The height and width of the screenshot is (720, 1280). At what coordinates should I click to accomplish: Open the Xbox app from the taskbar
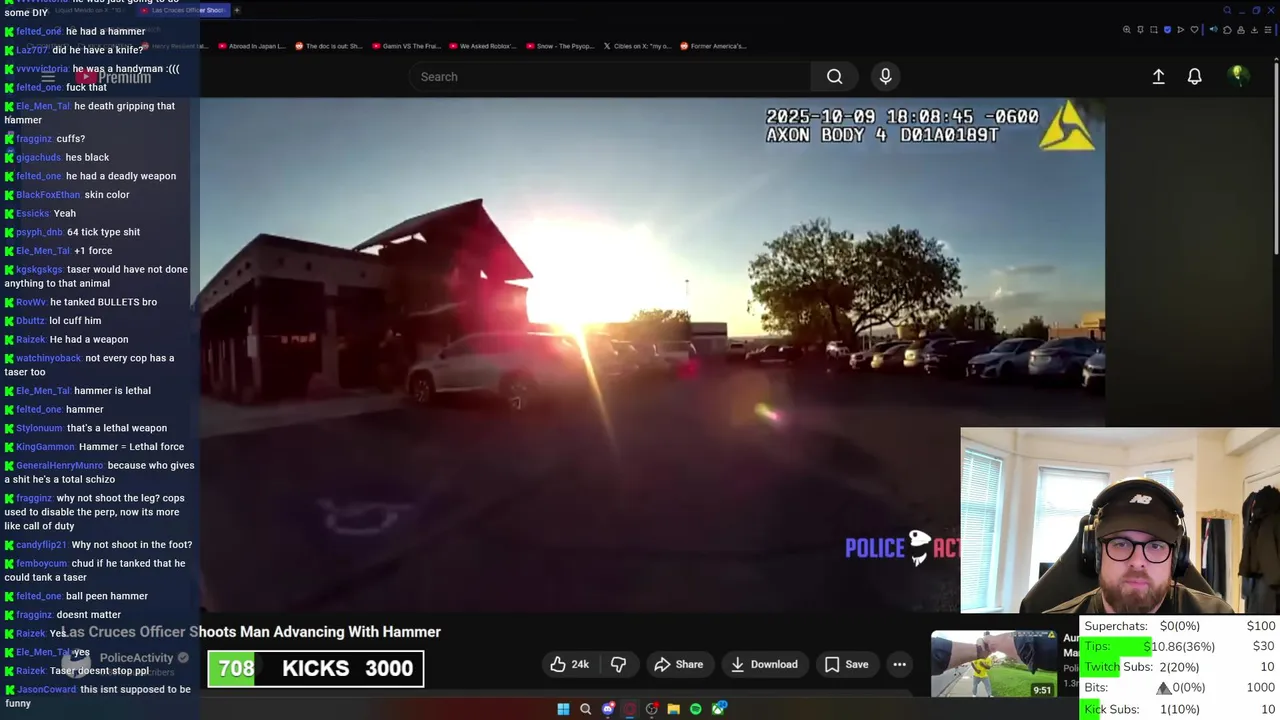[x=719, y=709]
